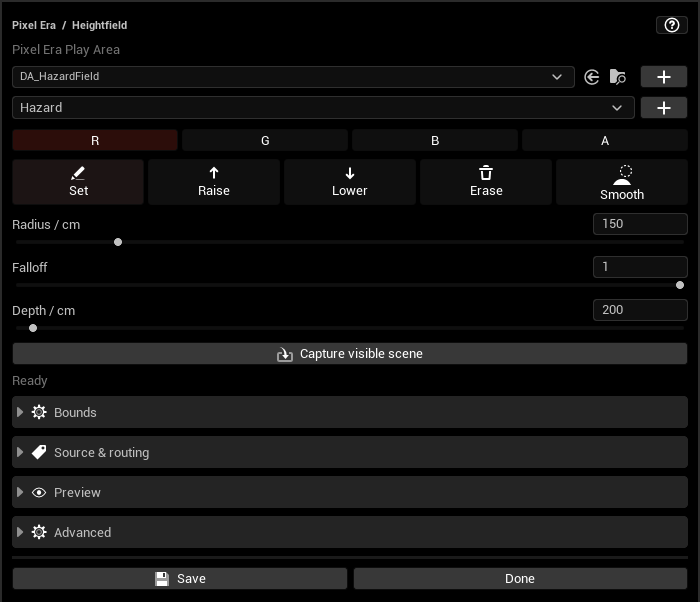The width and height of the screenshot is (700, 602).
Task: Choose the Set brush tool
Action: [x=78, y=182]
